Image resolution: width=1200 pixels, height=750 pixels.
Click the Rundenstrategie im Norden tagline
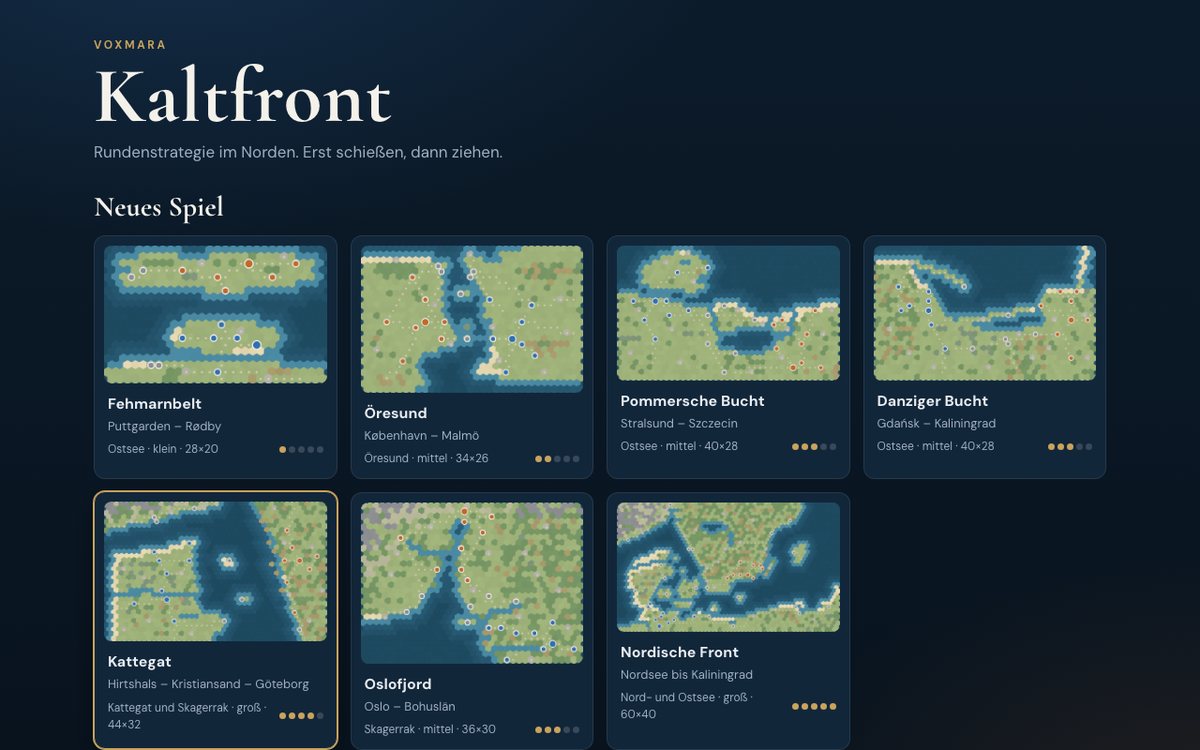[x=298, y=152]
